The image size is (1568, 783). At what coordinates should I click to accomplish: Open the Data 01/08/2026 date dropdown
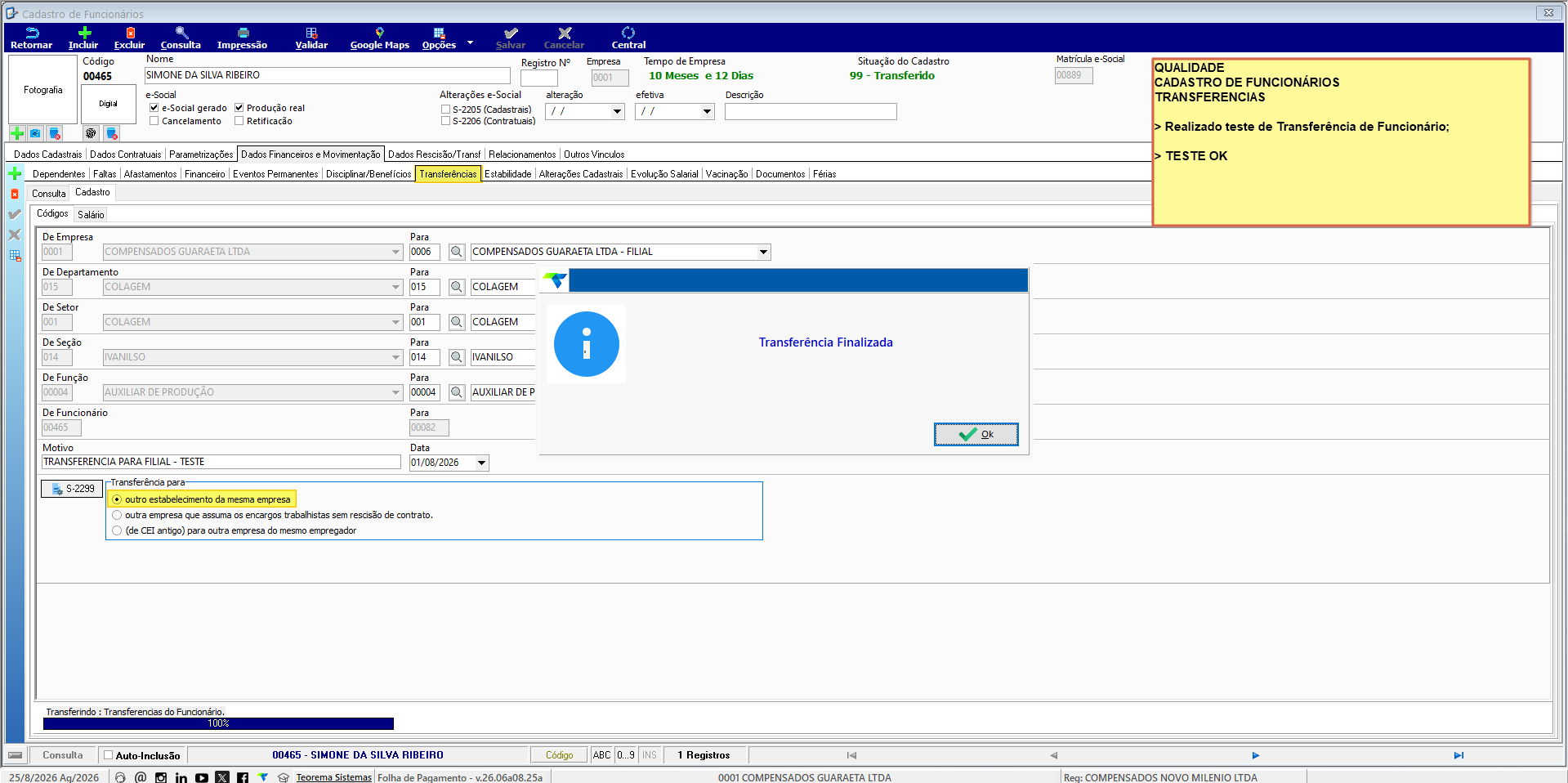coord(481,463)
